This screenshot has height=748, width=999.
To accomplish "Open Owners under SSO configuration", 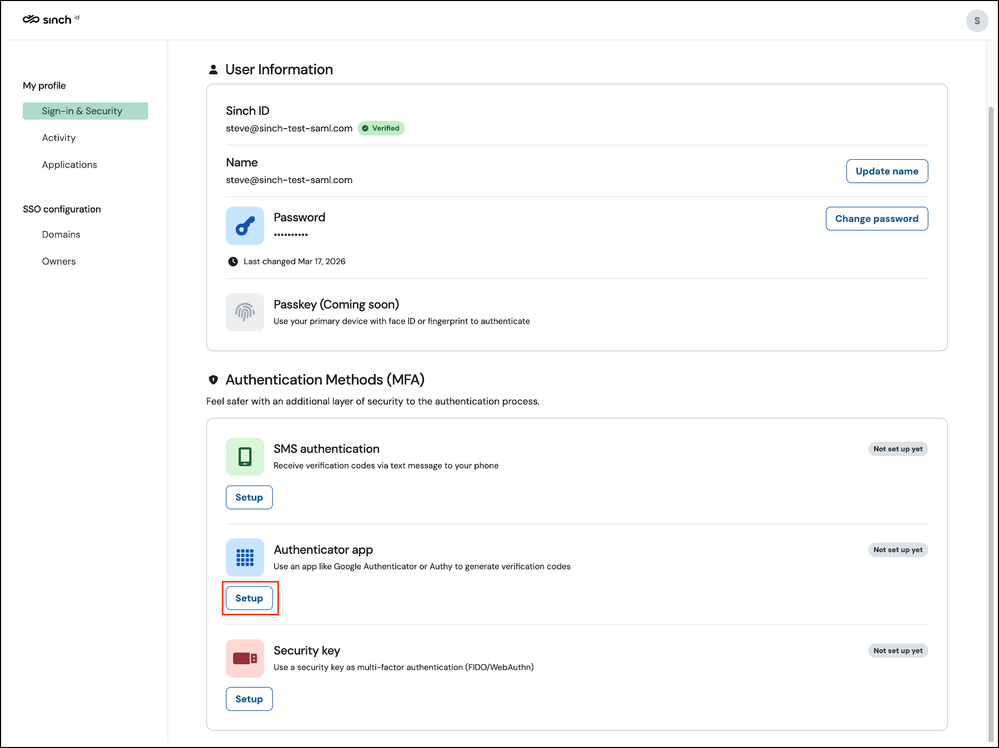I will tap(59, 261).
